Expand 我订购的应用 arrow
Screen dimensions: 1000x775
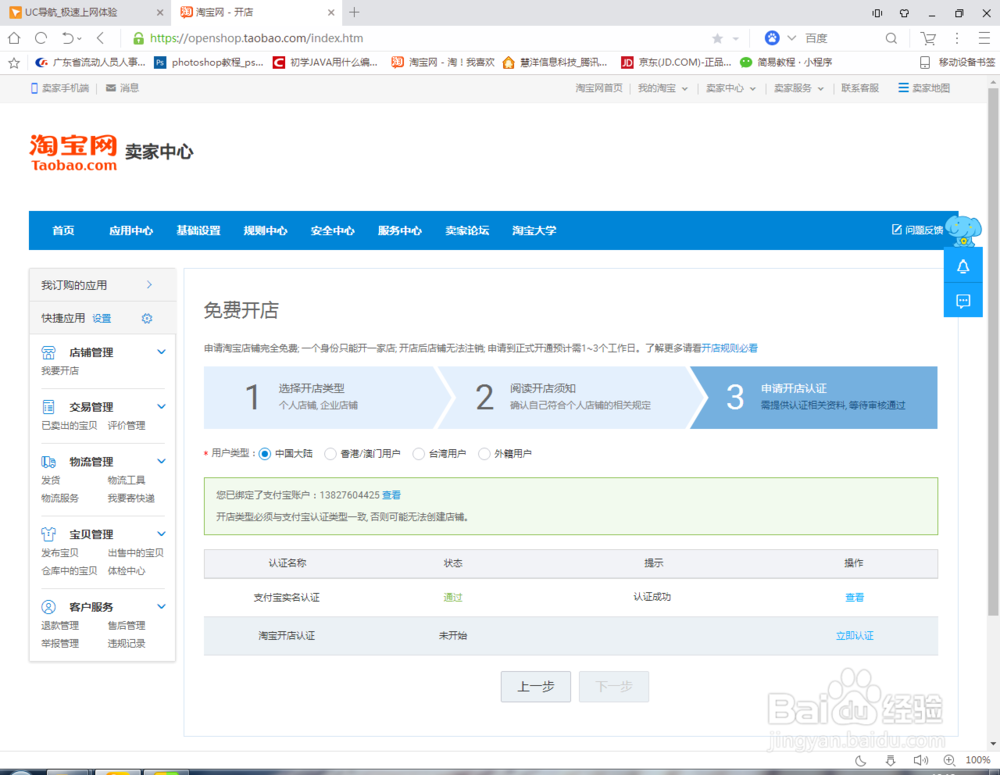[149, 284]
